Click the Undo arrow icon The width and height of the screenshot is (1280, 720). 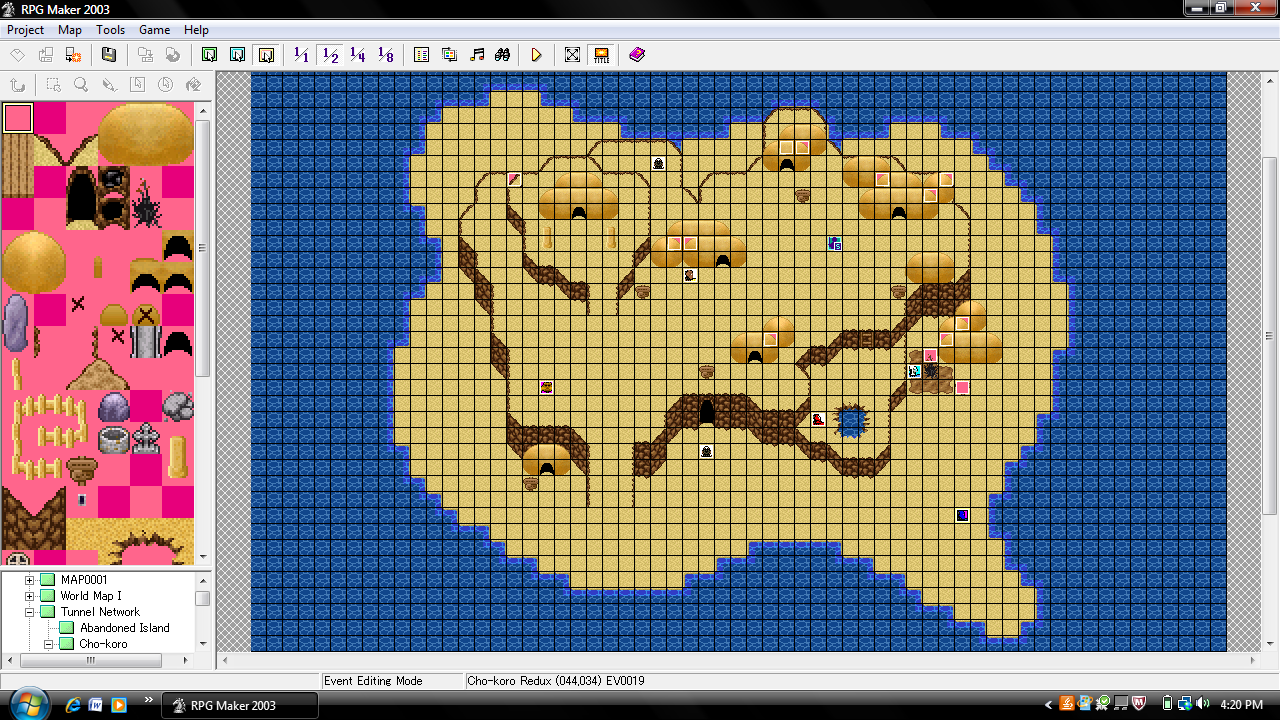tap(18, 85)
